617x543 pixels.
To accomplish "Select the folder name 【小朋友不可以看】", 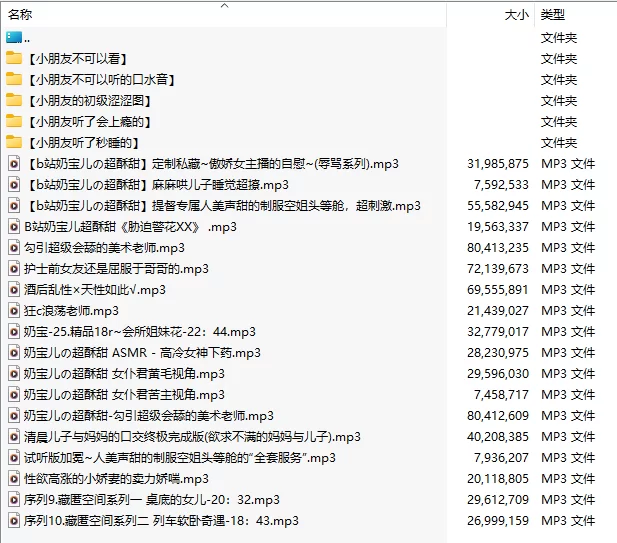I will [78, 59].
